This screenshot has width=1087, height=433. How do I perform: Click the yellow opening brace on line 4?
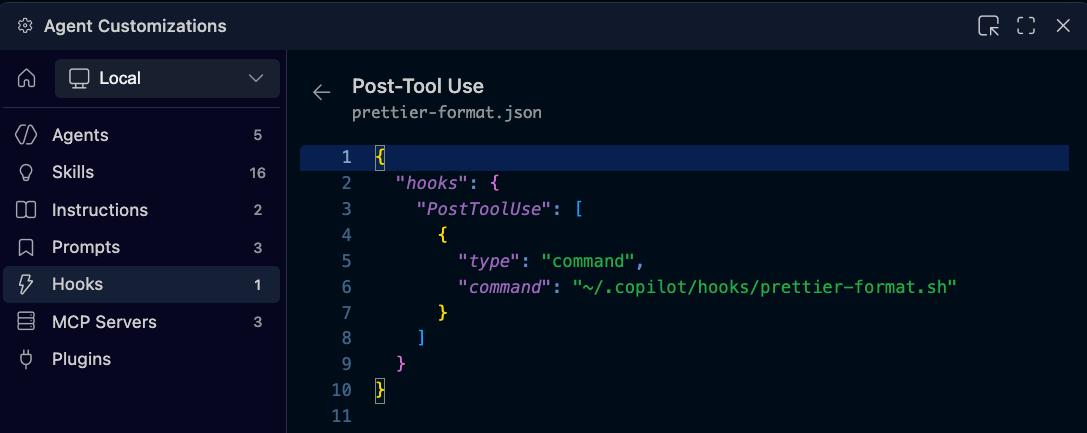pyautogui.click(x=443, y=236)
